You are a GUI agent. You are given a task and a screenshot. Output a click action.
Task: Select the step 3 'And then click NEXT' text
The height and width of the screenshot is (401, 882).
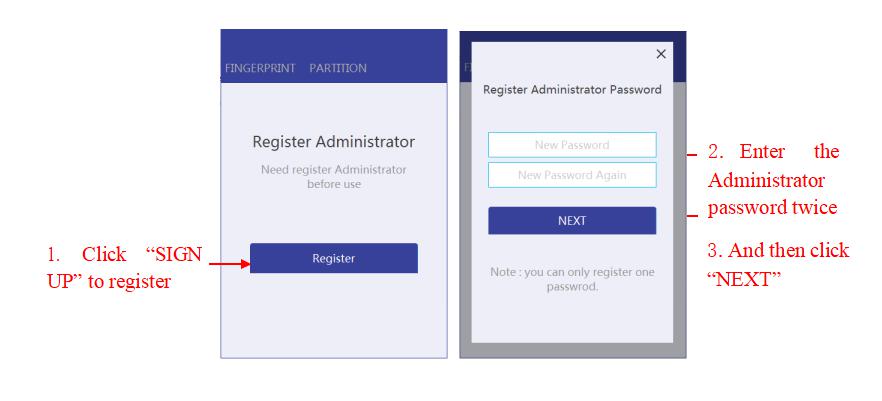point(777,264)
